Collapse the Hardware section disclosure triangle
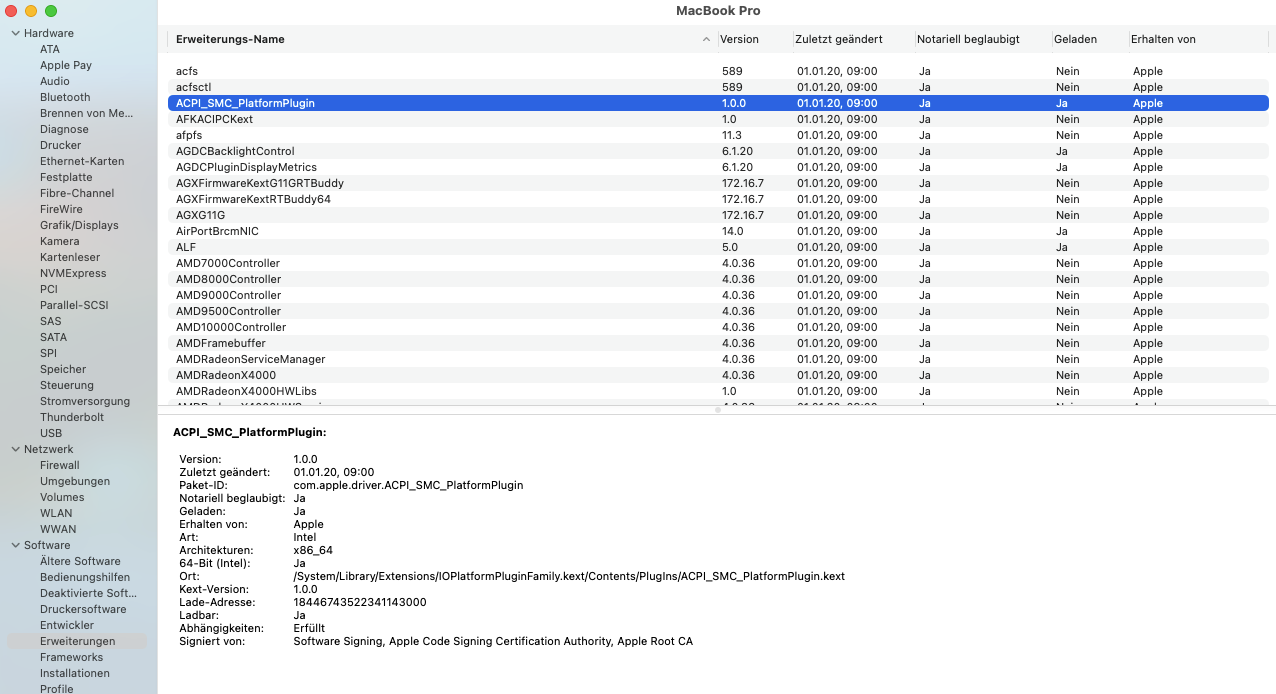Screen dimensions: 1276x694 point(15,33)
